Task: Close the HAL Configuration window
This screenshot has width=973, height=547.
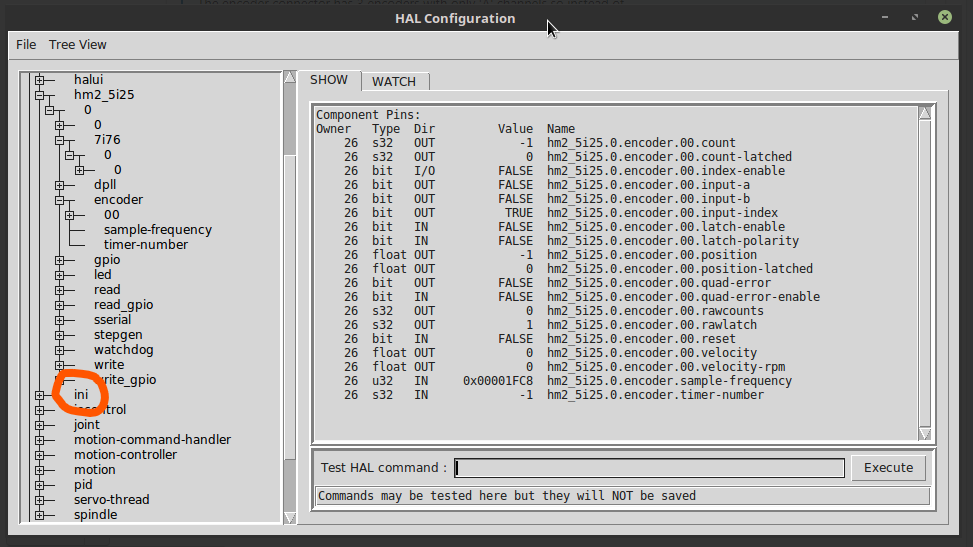Action: 945,18
